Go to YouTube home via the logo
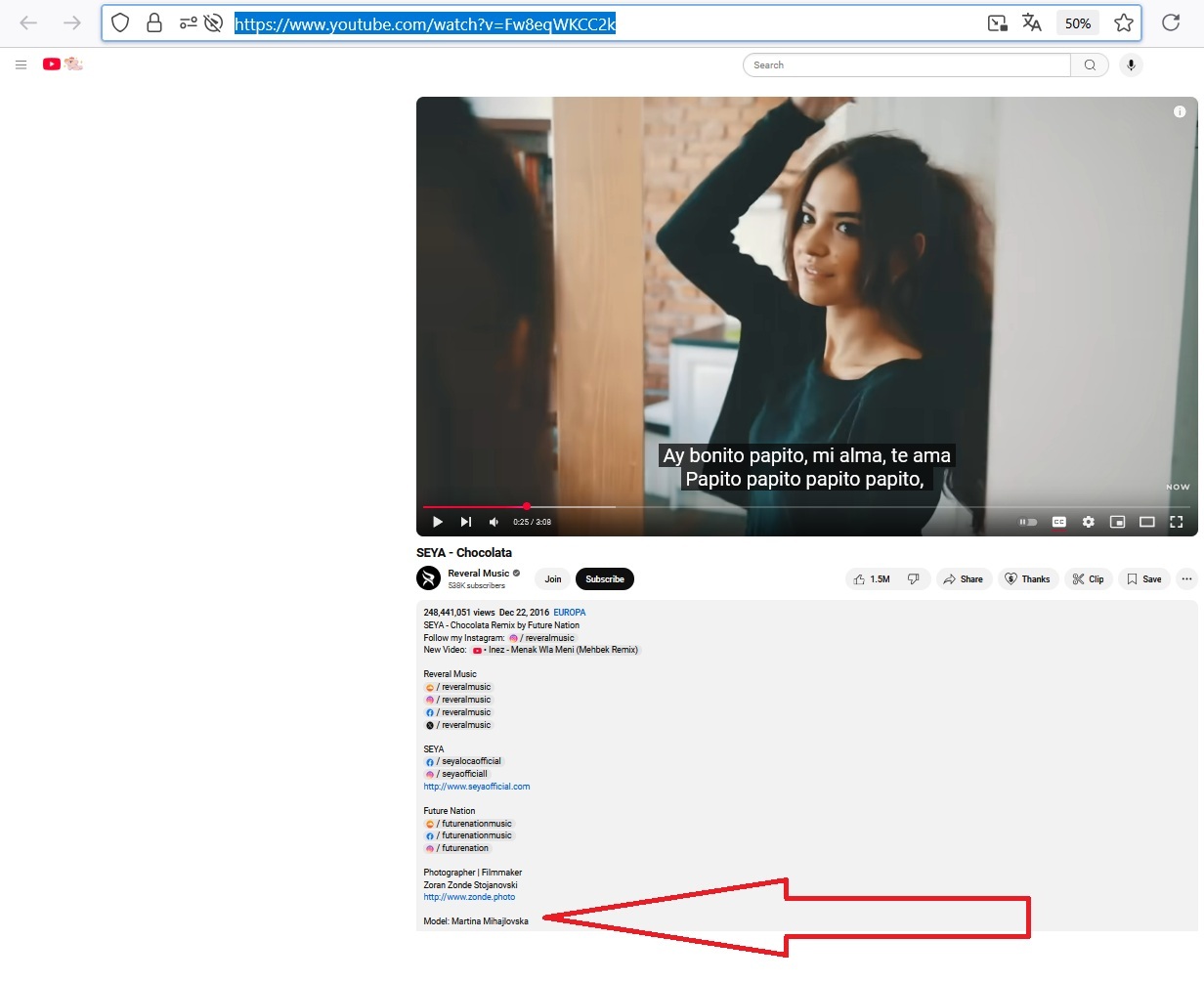 pos(63,64)
